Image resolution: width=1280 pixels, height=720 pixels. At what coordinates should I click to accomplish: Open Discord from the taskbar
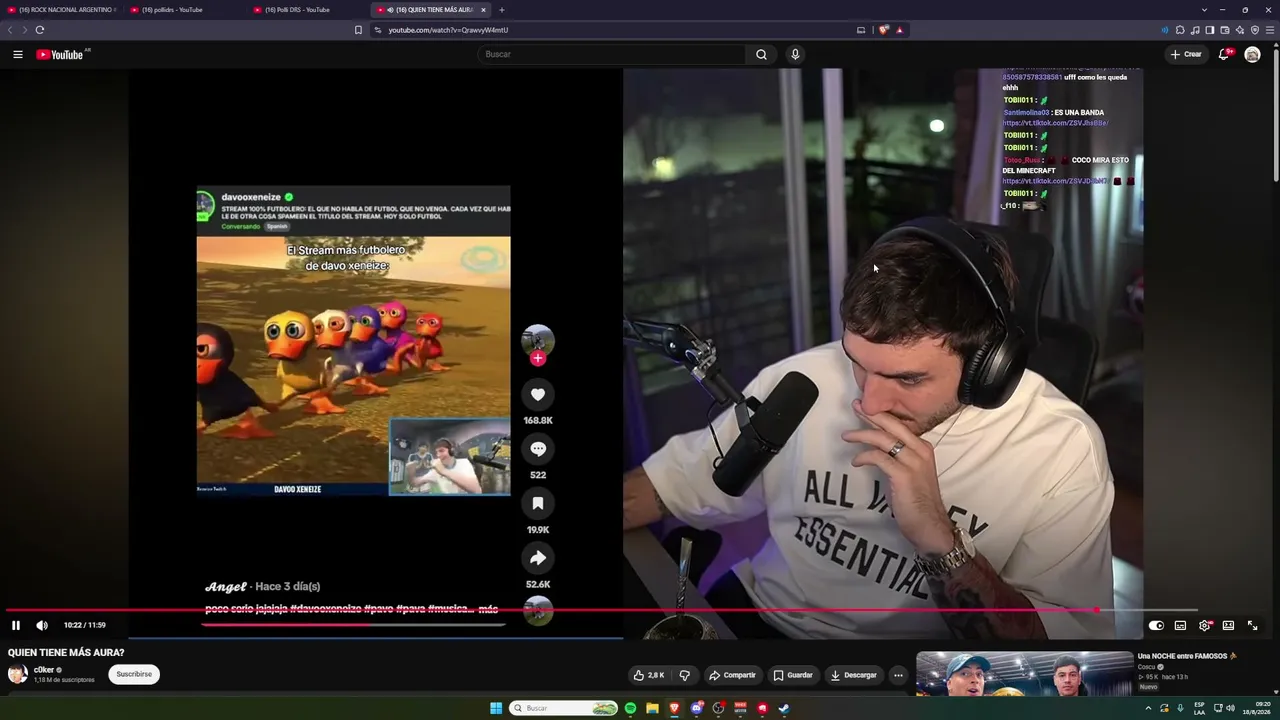click(696, 708)
